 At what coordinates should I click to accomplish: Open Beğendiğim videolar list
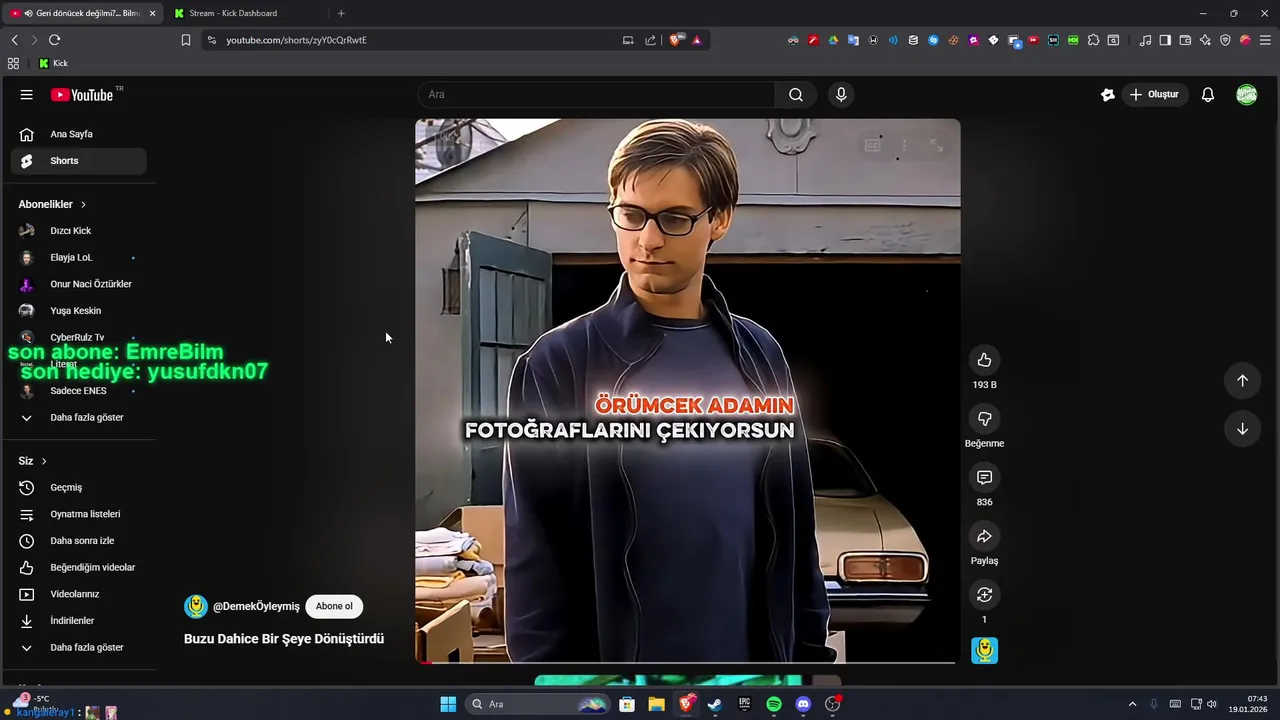79,567
